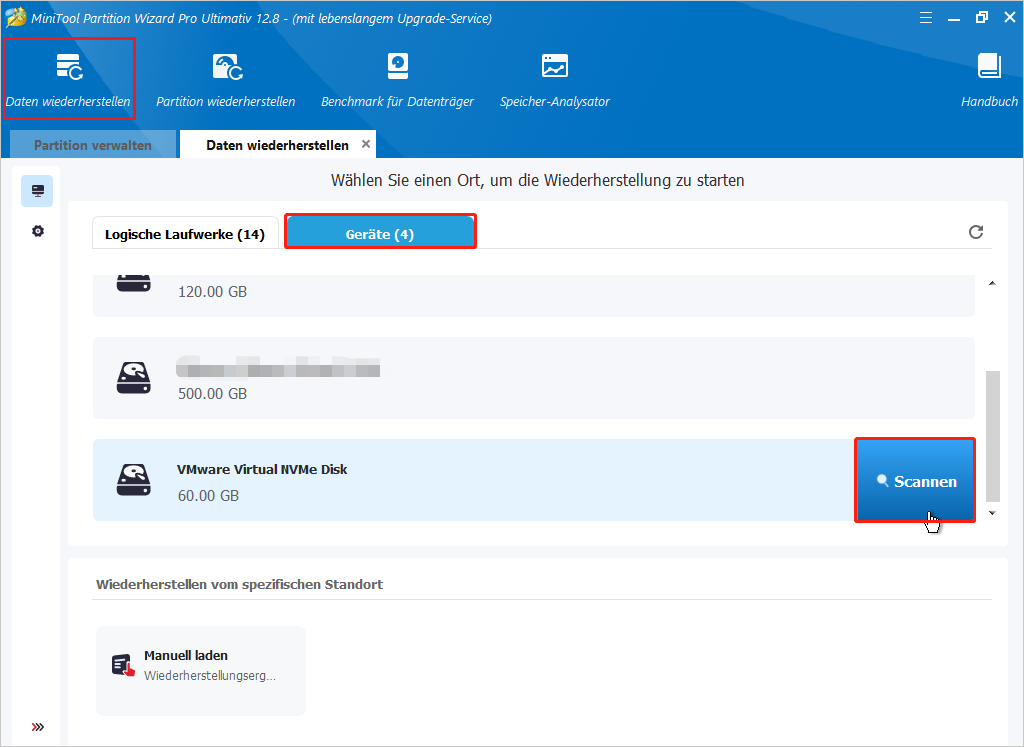Viewport: 1024px width, 747px height.
Task: Select the monitor icon in the sidebar
Action: [37, 190]
